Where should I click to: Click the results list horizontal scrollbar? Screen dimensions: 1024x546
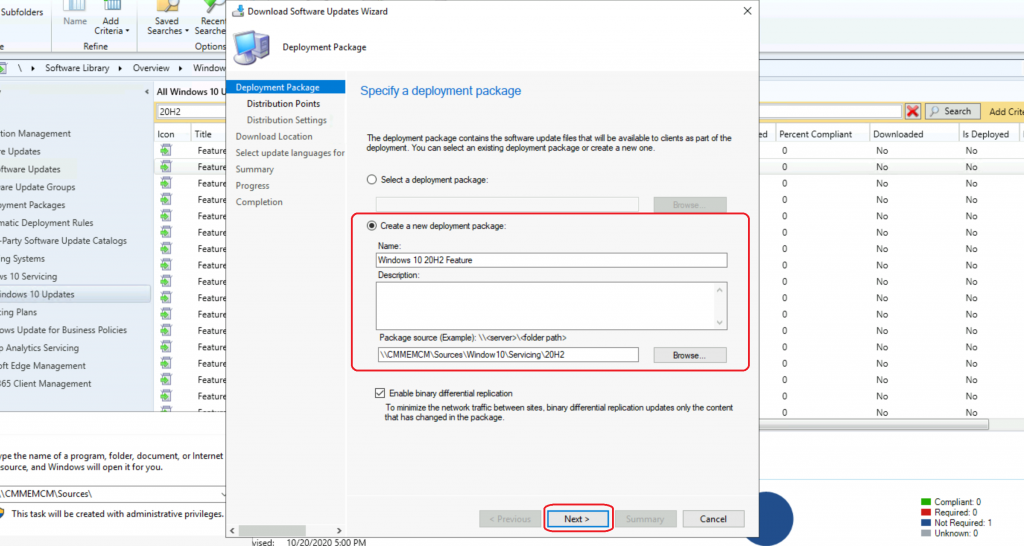[874, 425]
